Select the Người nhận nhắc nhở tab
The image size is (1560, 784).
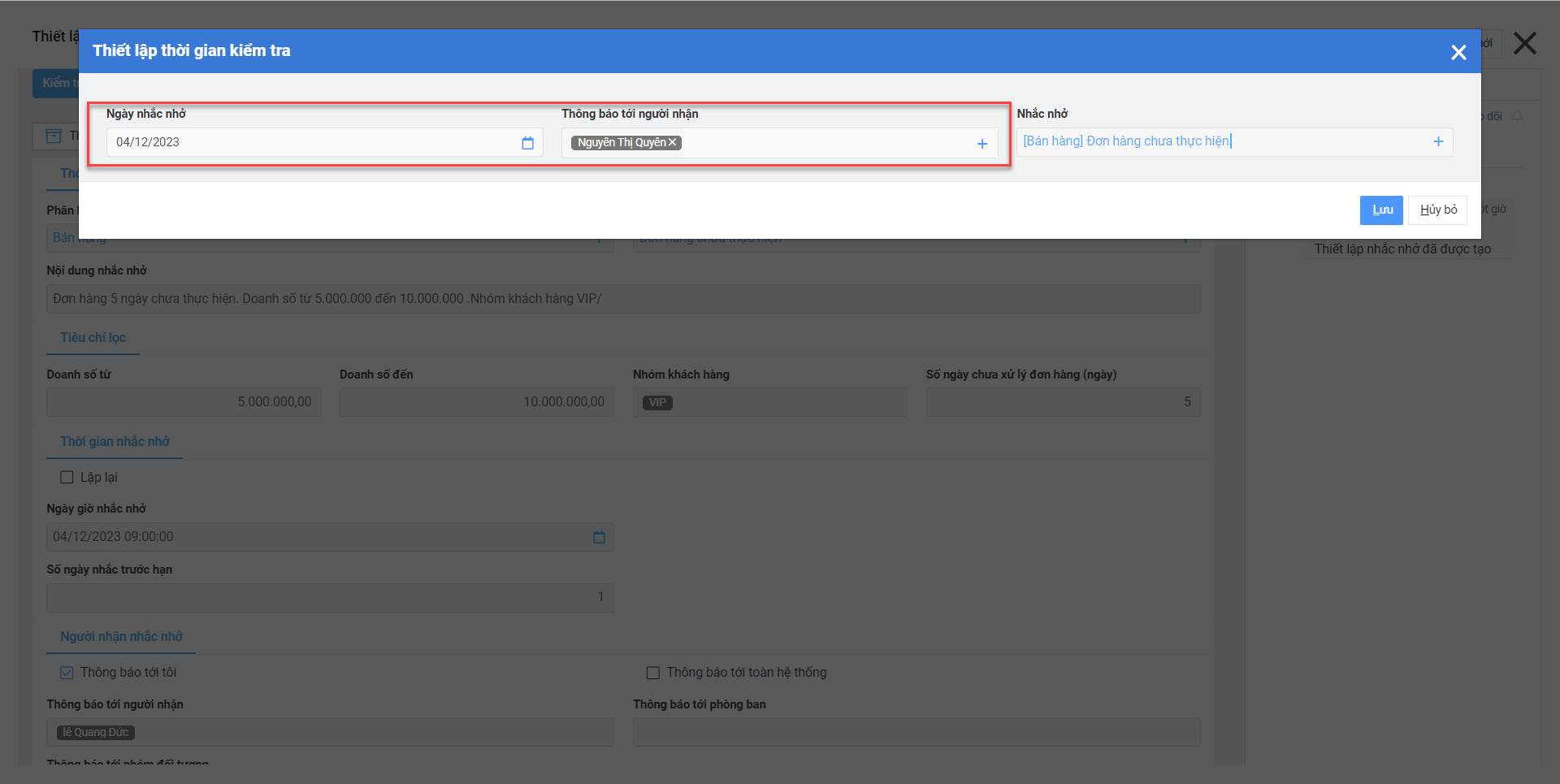[x=121, y=637]
